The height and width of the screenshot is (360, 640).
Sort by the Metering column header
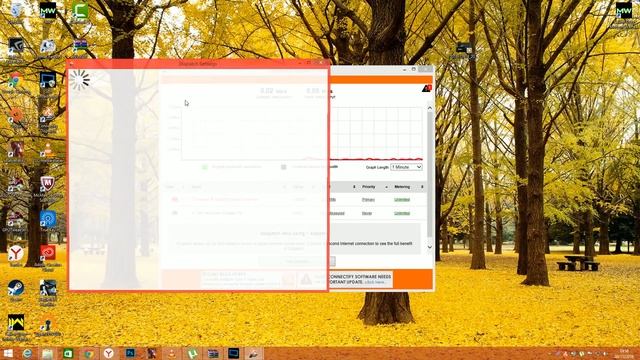tap(402, 187)
